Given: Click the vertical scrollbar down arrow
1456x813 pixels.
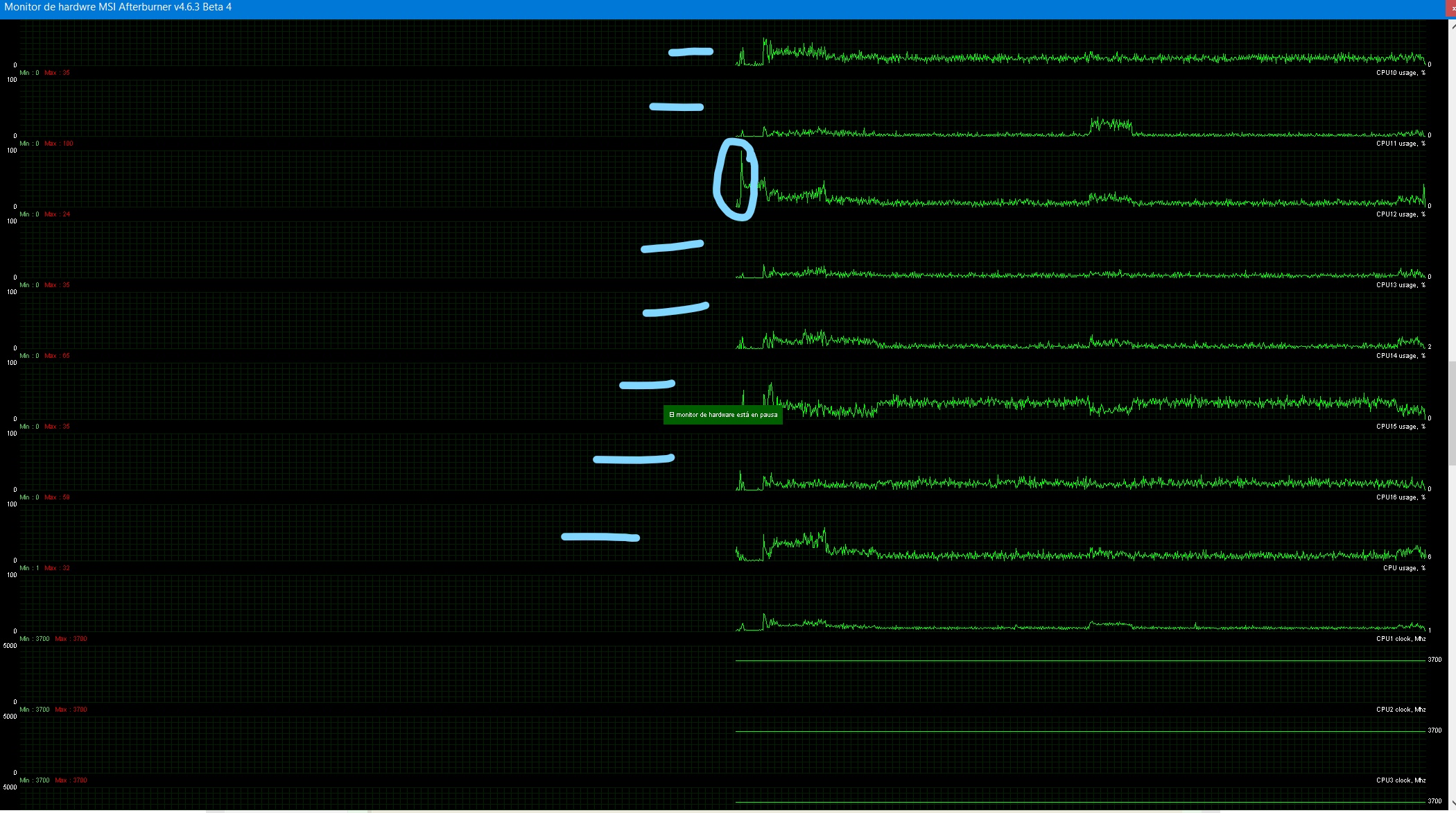Looking at the screenshot, I should point(1453,803).
